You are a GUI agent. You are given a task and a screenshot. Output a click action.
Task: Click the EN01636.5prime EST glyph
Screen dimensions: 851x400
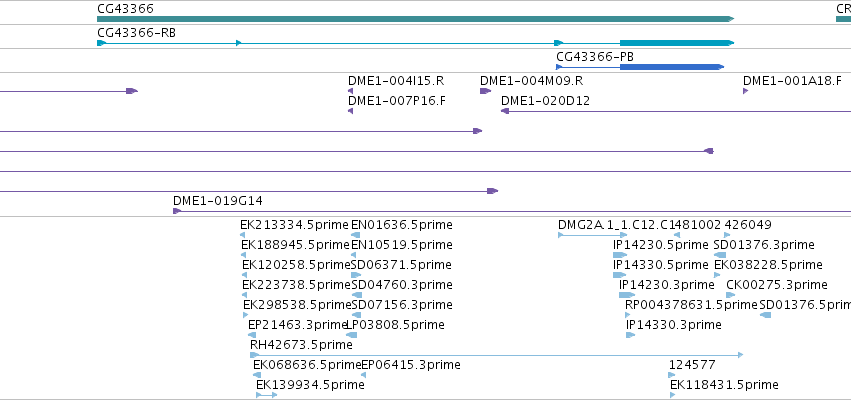point(355,235)
